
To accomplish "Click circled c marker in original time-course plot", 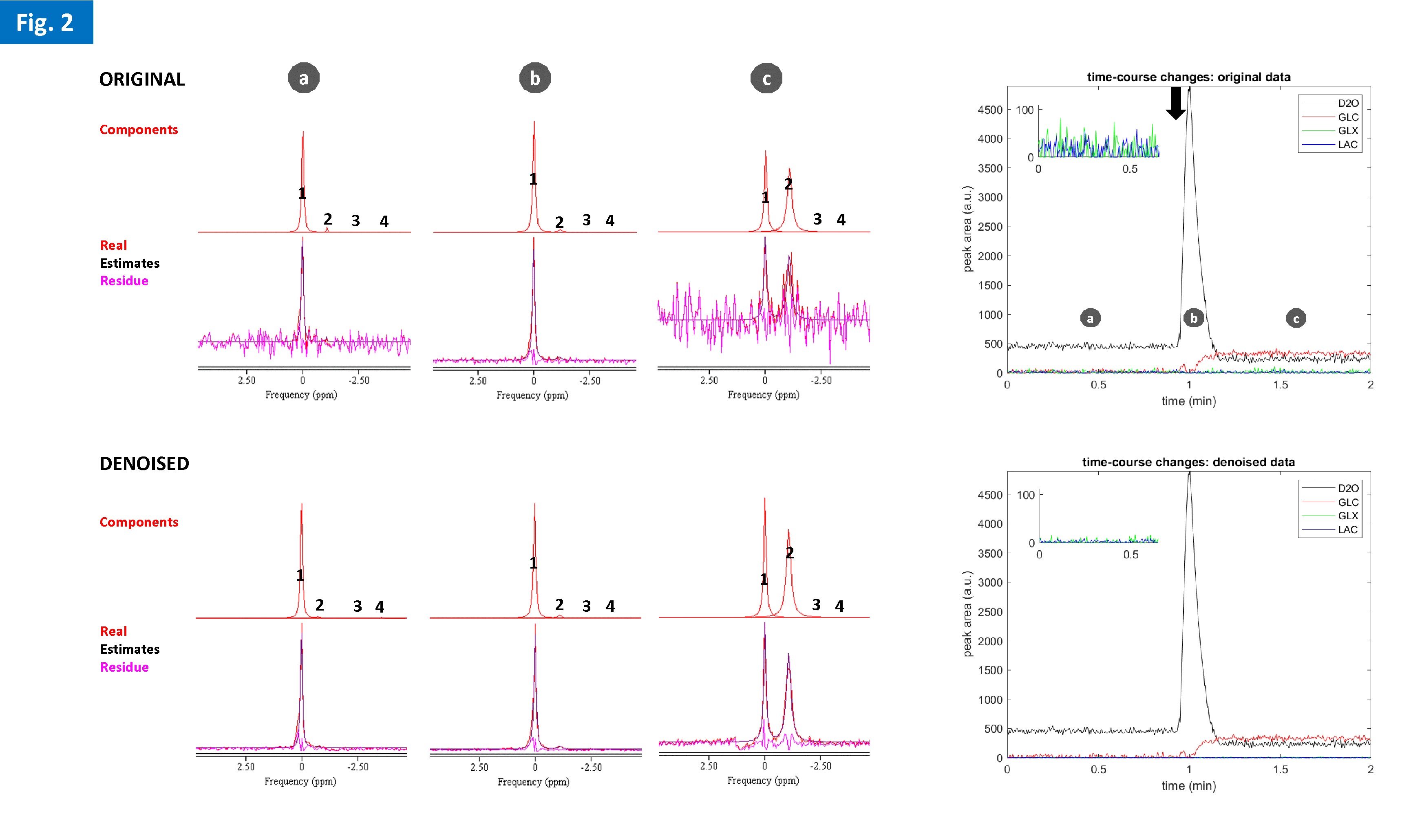I will (1296, 318).
